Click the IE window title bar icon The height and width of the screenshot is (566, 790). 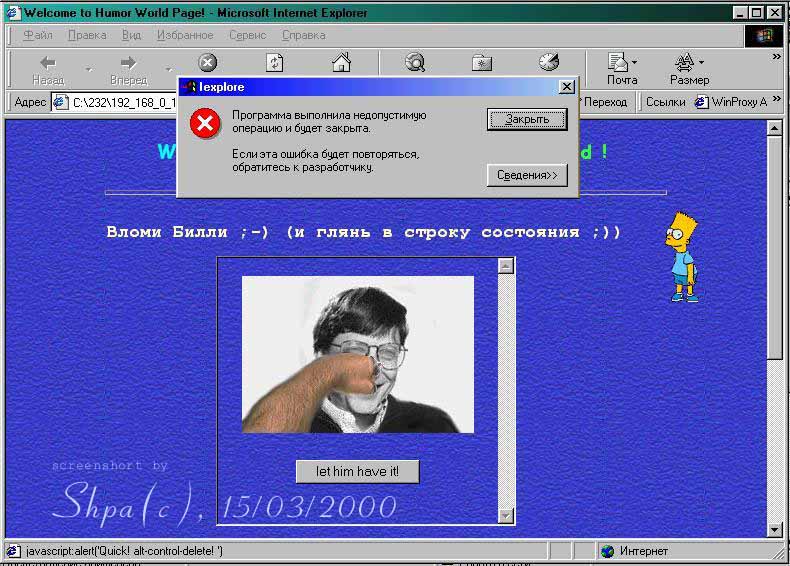coord(13,13)
